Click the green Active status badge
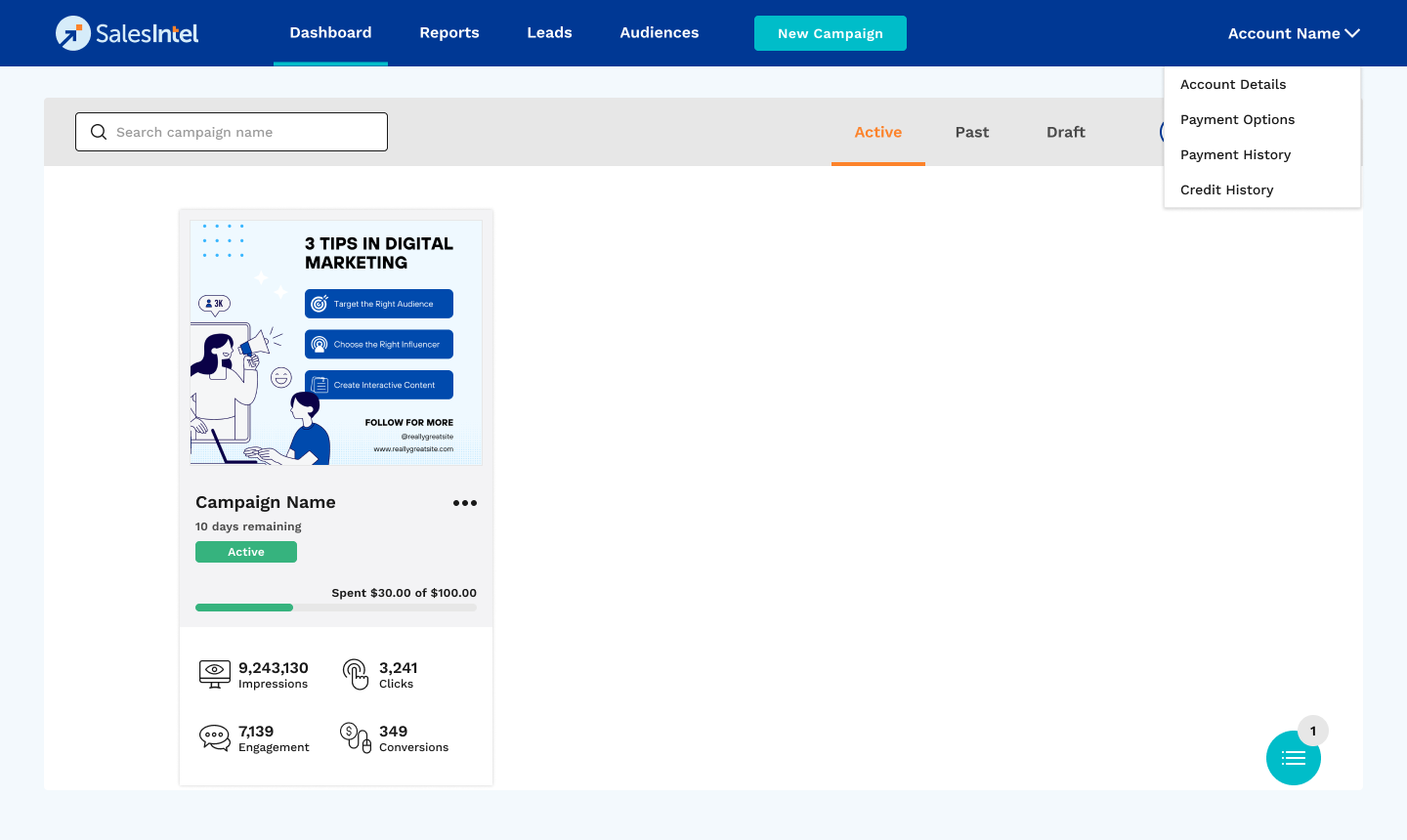Viewport: 1407px width, 840px height. click(x=246, y=552)
